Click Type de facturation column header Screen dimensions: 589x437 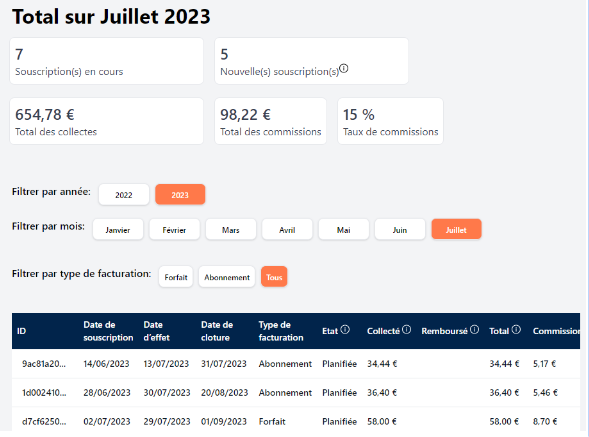pyautogui.click(x=281, y=331)
